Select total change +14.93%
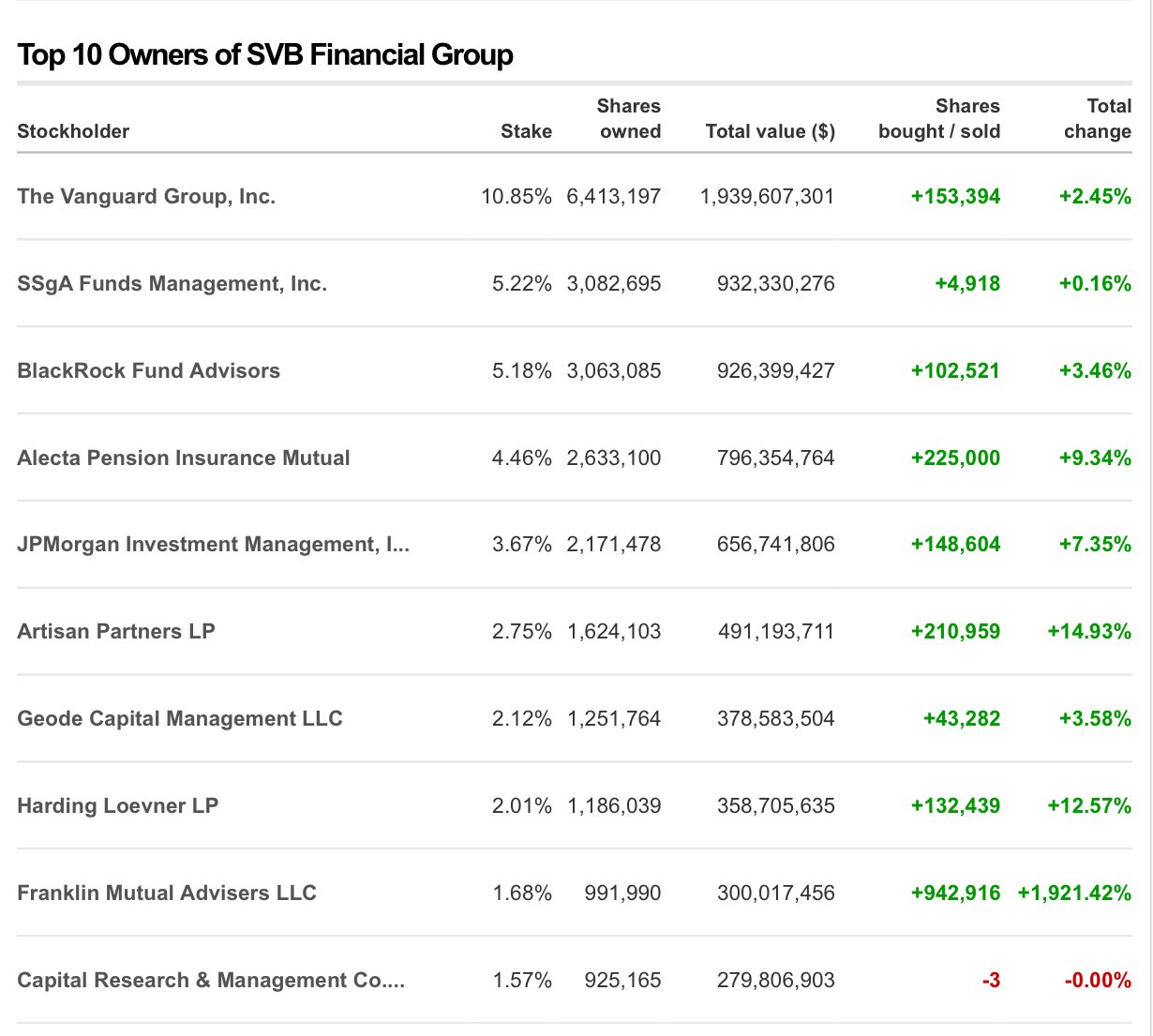 (1089, 632)
